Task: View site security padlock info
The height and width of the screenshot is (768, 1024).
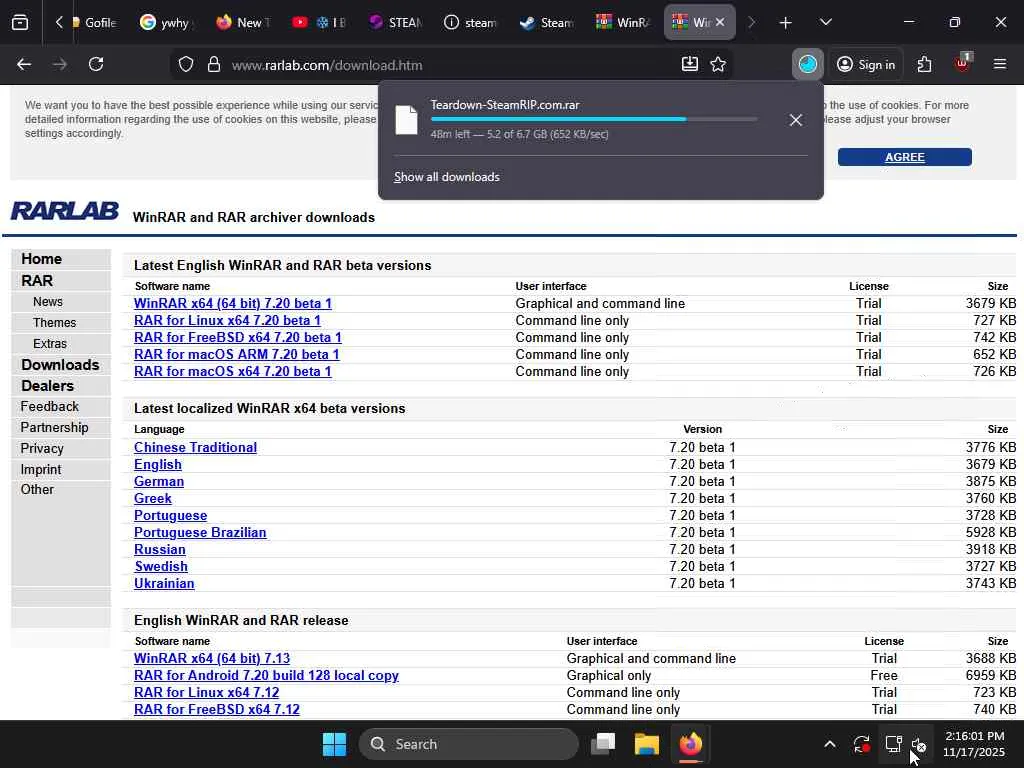Action: coord(214,65)
